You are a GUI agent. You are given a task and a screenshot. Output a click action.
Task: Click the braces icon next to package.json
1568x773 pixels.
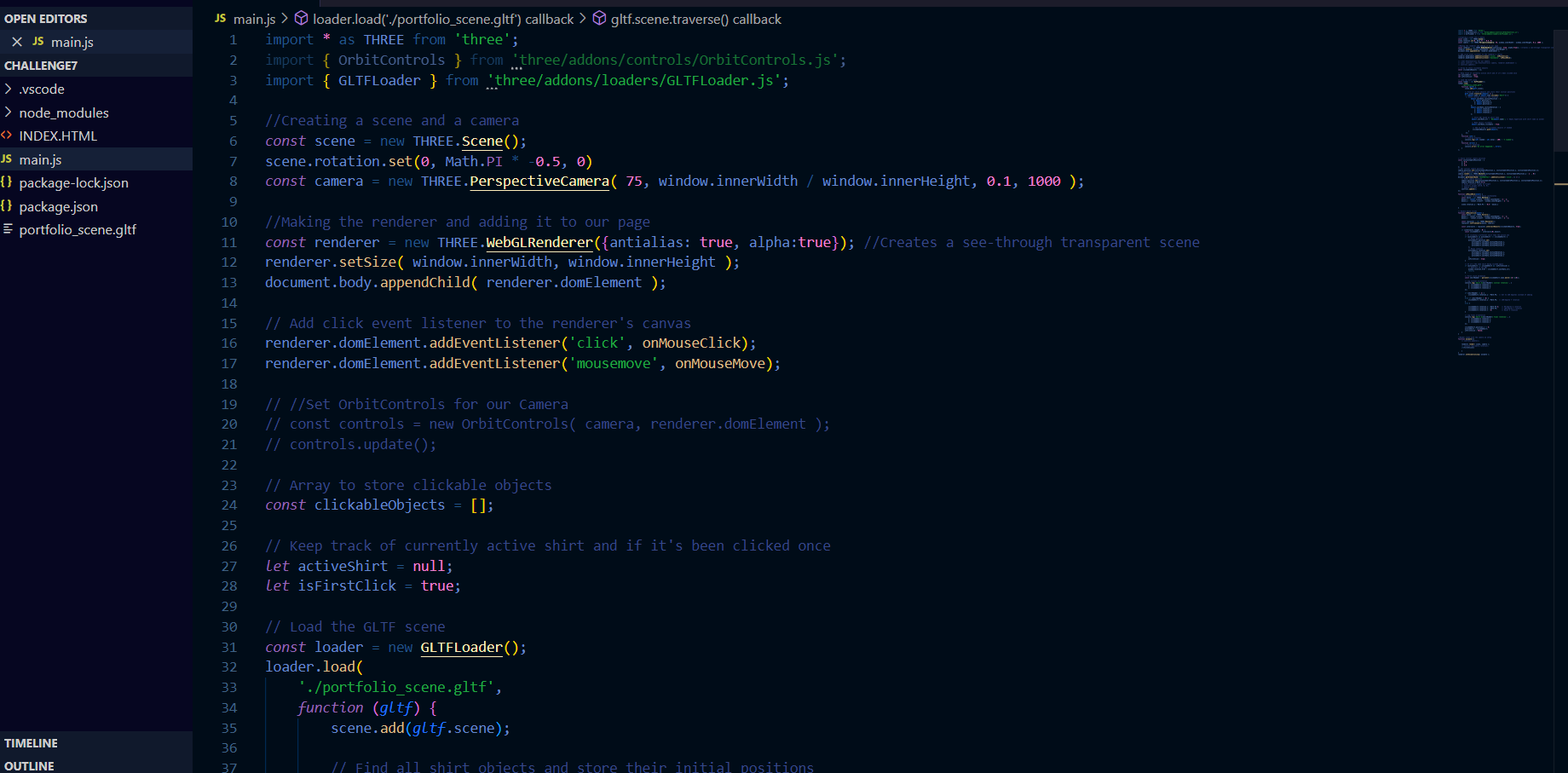coord(7,206)
